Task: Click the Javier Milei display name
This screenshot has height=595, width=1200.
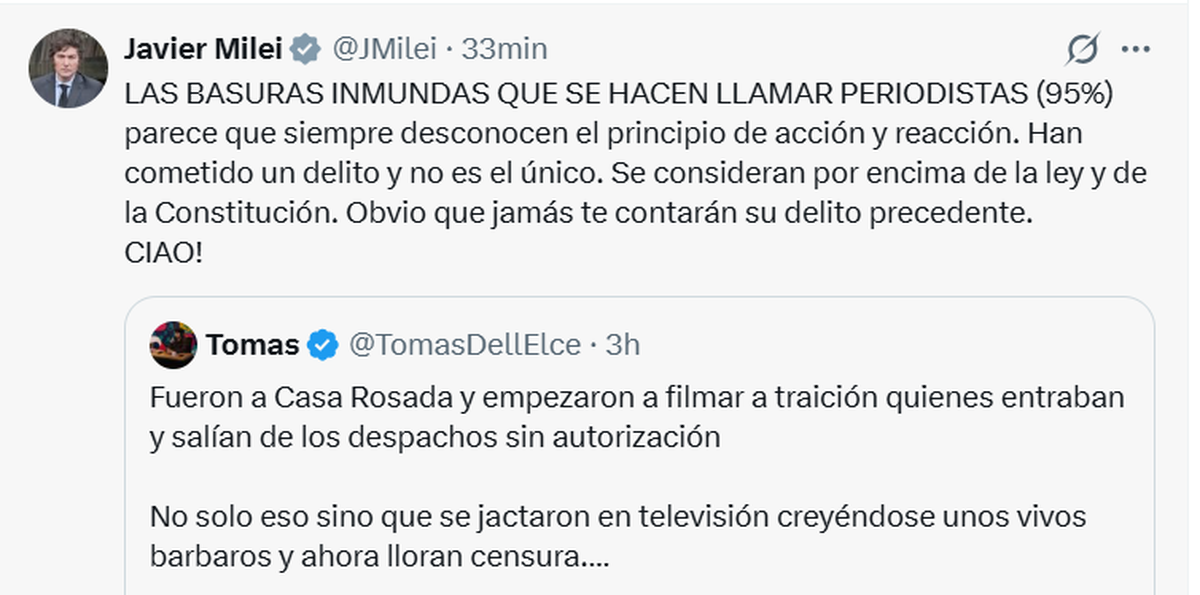Action: pos(203,48)
